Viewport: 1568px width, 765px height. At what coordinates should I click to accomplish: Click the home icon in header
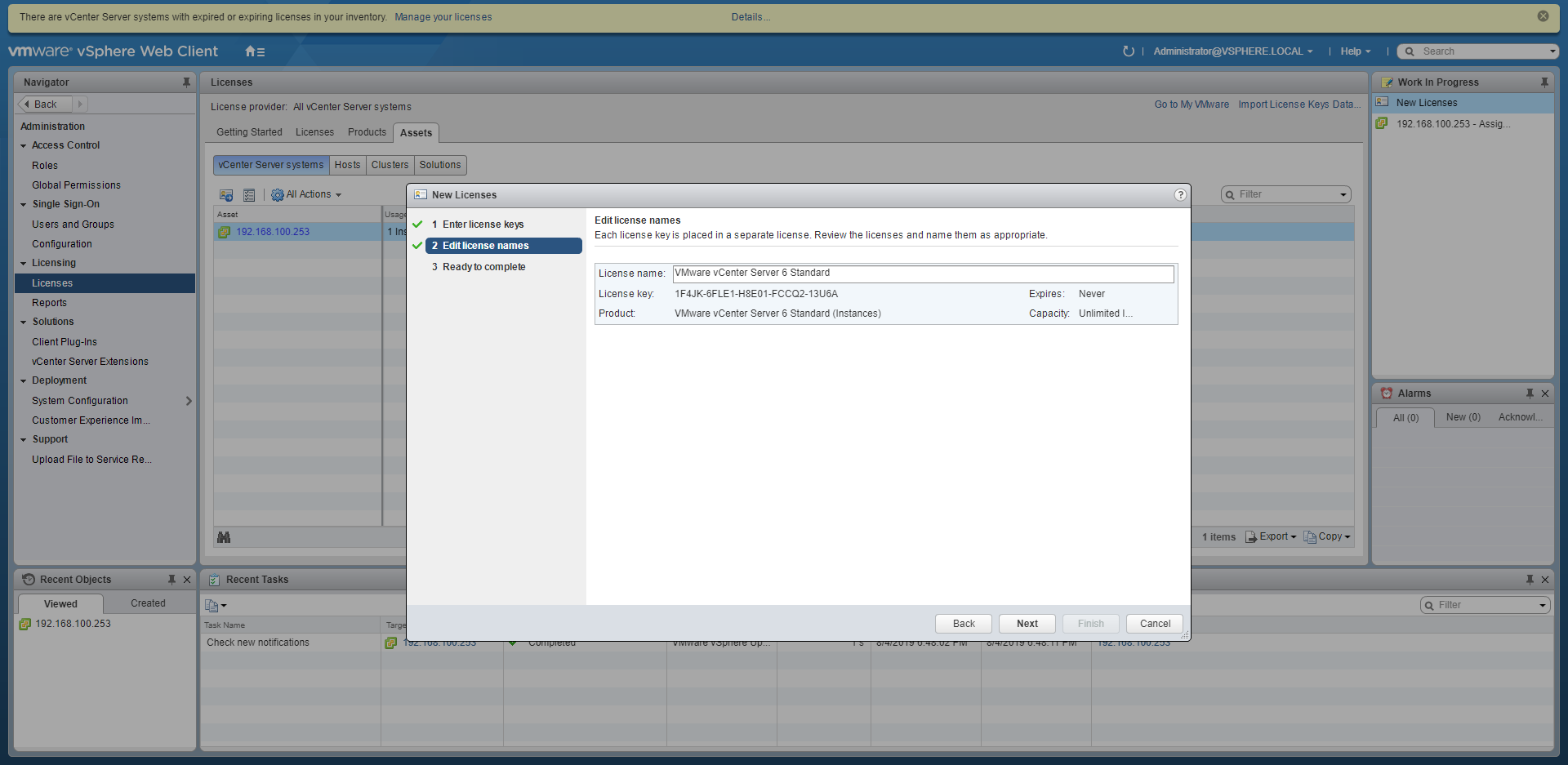[251, 51]
